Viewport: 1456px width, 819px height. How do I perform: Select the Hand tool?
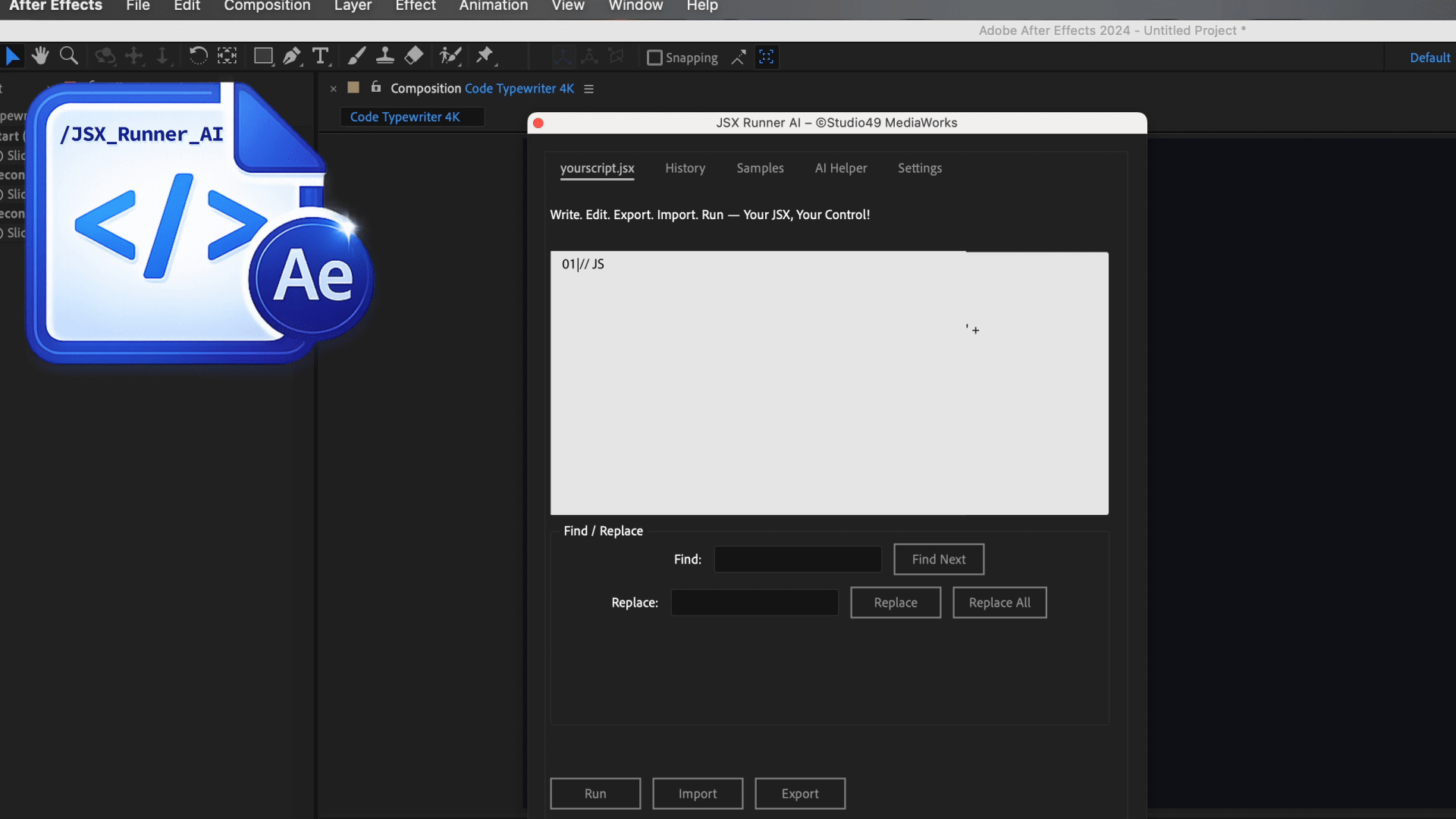point(40,56)
